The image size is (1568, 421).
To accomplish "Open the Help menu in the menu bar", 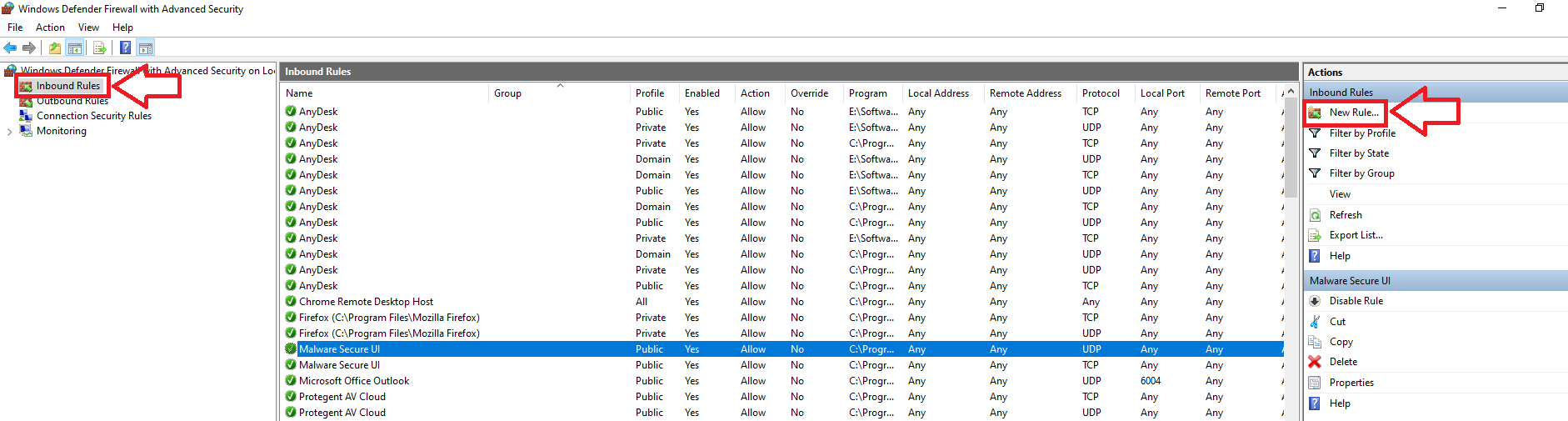I will point(122,28).
